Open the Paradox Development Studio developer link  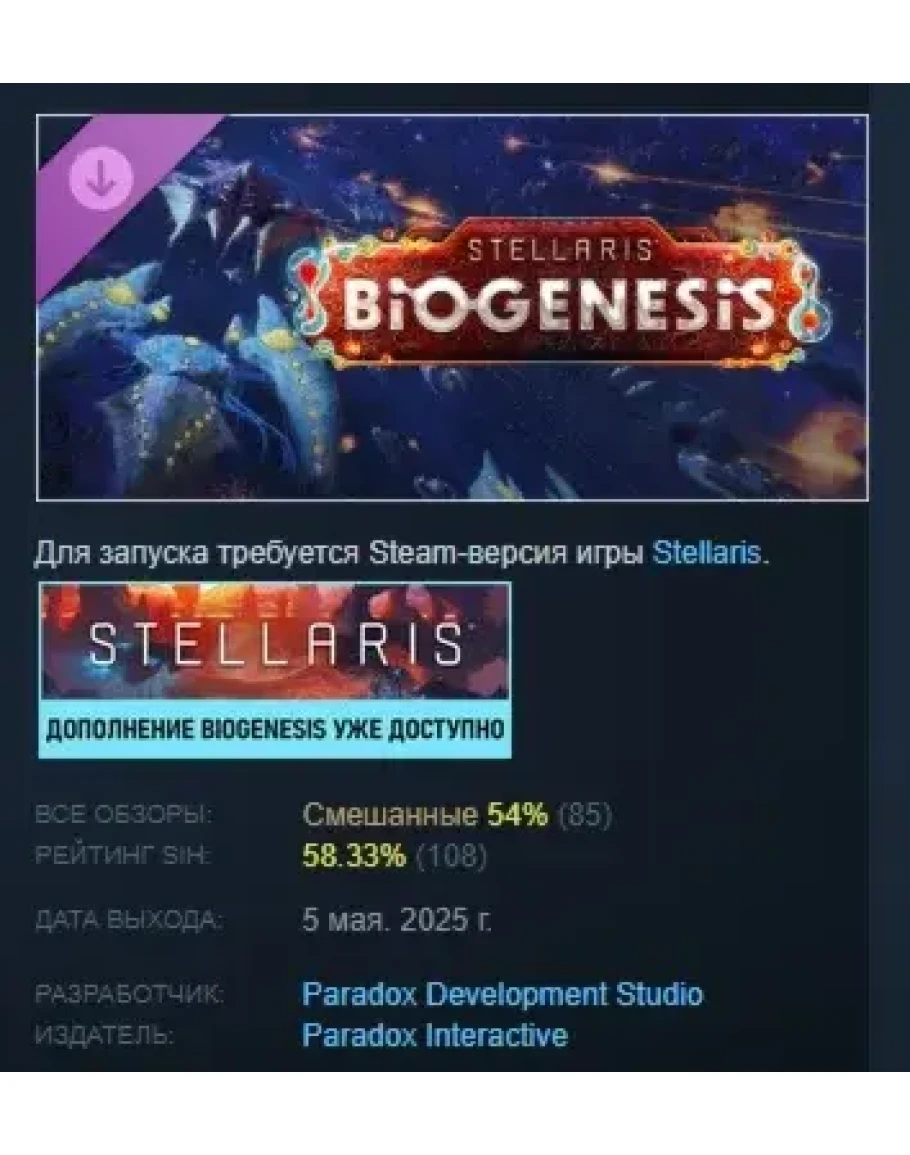502,994
